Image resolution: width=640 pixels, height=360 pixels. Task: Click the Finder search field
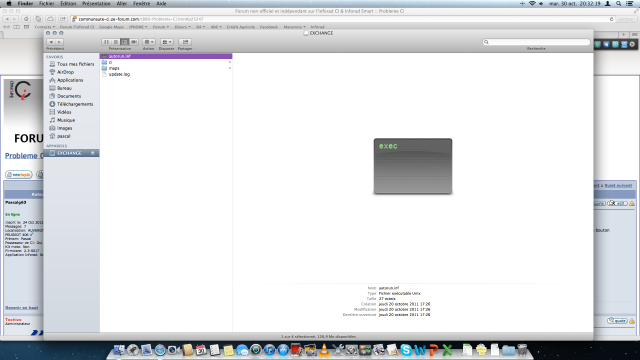536,42
